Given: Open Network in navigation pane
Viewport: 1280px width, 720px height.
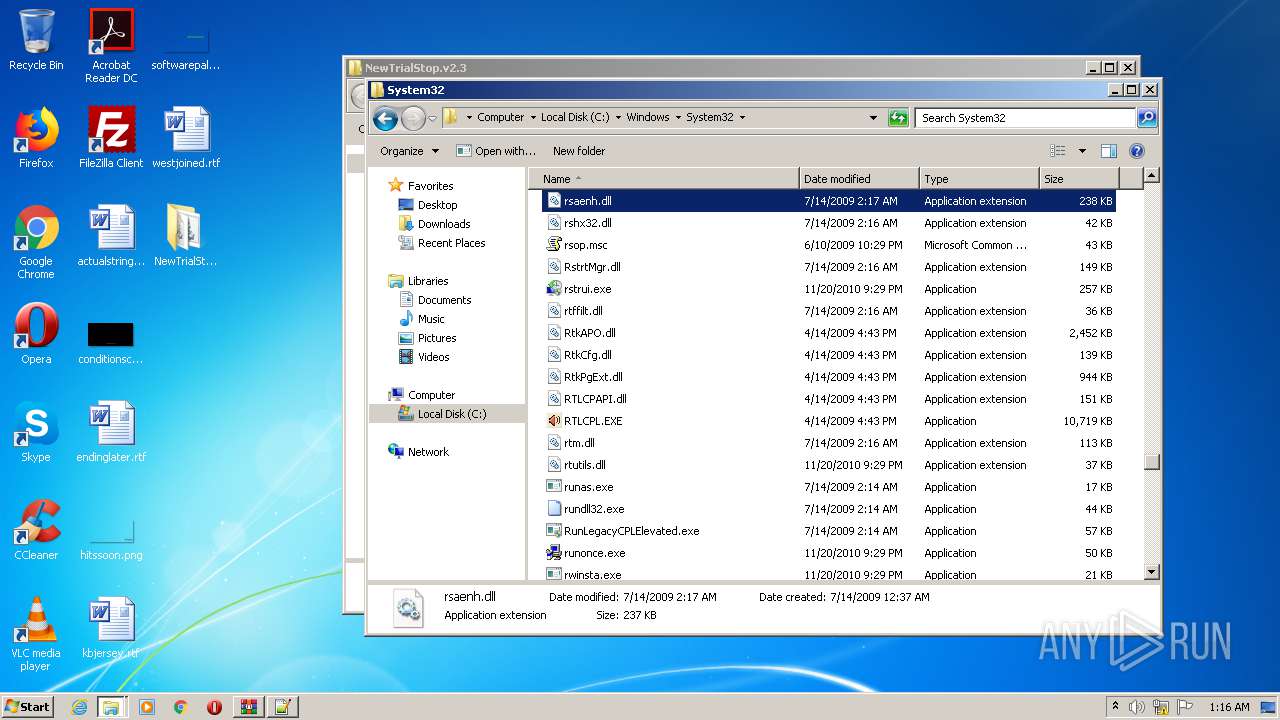Looking at the screenshot, I should point(428,452).
